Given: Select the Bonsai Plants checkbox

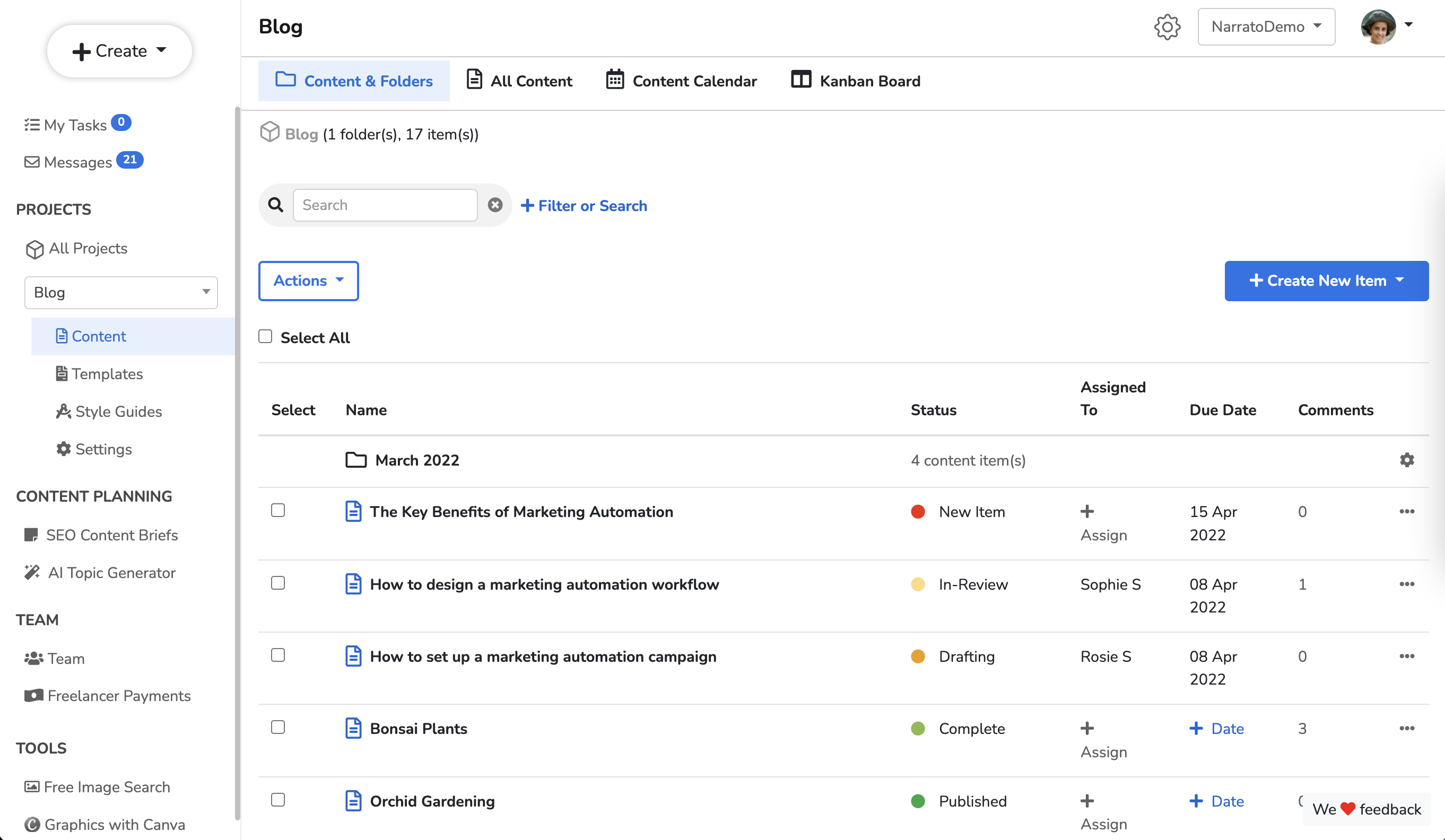Looking at the screenshot, I should pyautogui.click(x=278, y=727).
